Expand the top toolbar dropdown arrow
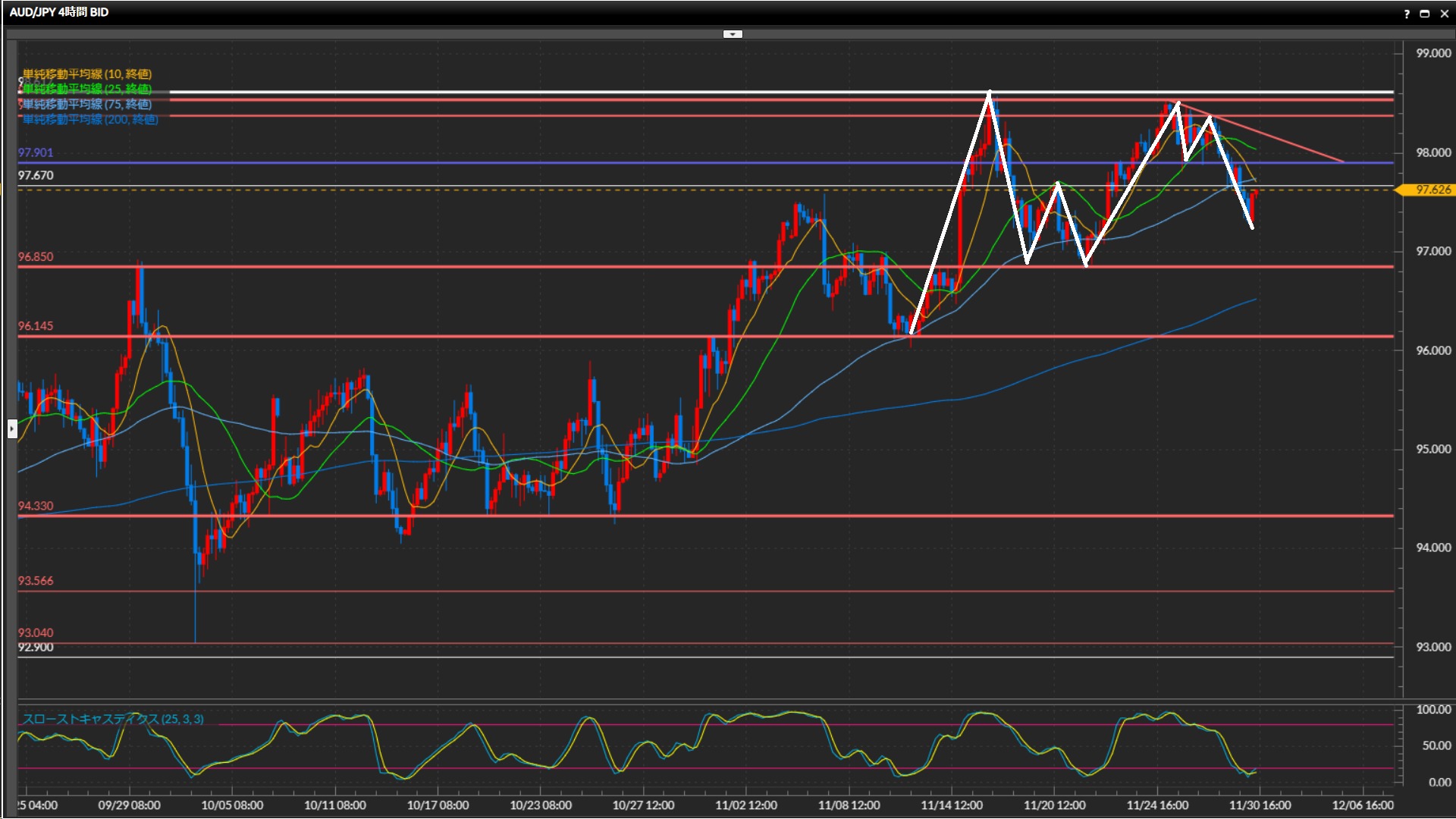1456x819 pixels. pyautogui.click(x=733, y=34)
